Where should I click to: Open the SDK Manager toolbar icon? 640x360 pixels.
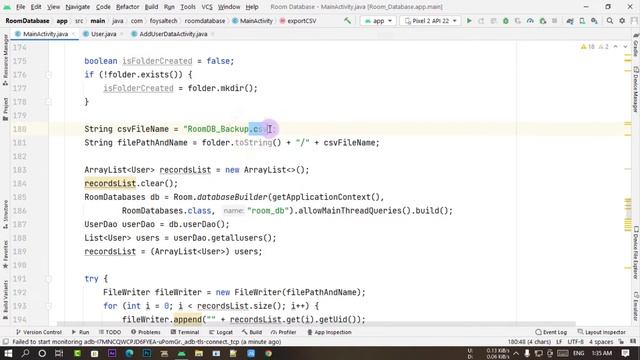click(x=594, y=20)
